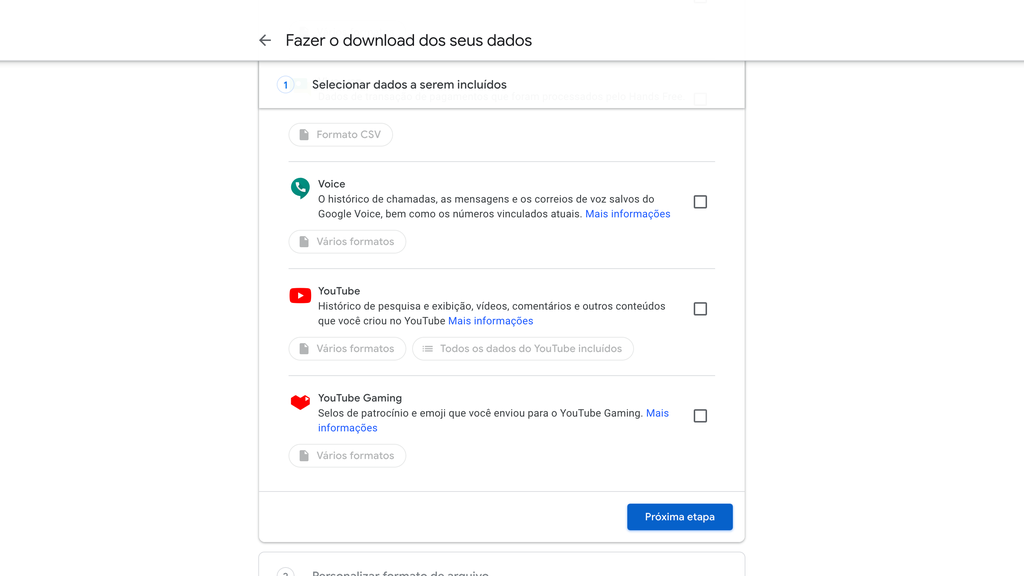Click the YouTube Gaming heart icon

(300, 402)
